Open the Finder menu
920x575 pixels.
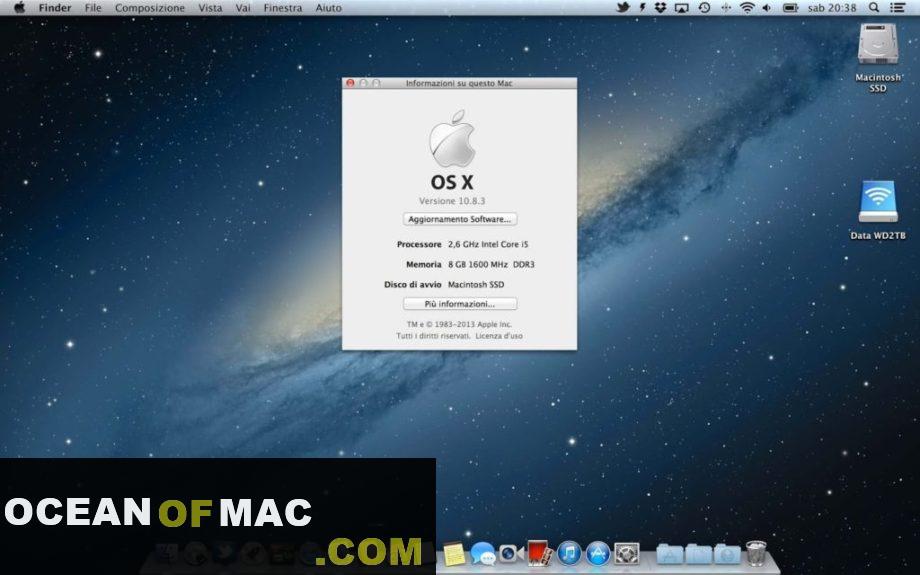pyautogui.click(x=55, y=8)
